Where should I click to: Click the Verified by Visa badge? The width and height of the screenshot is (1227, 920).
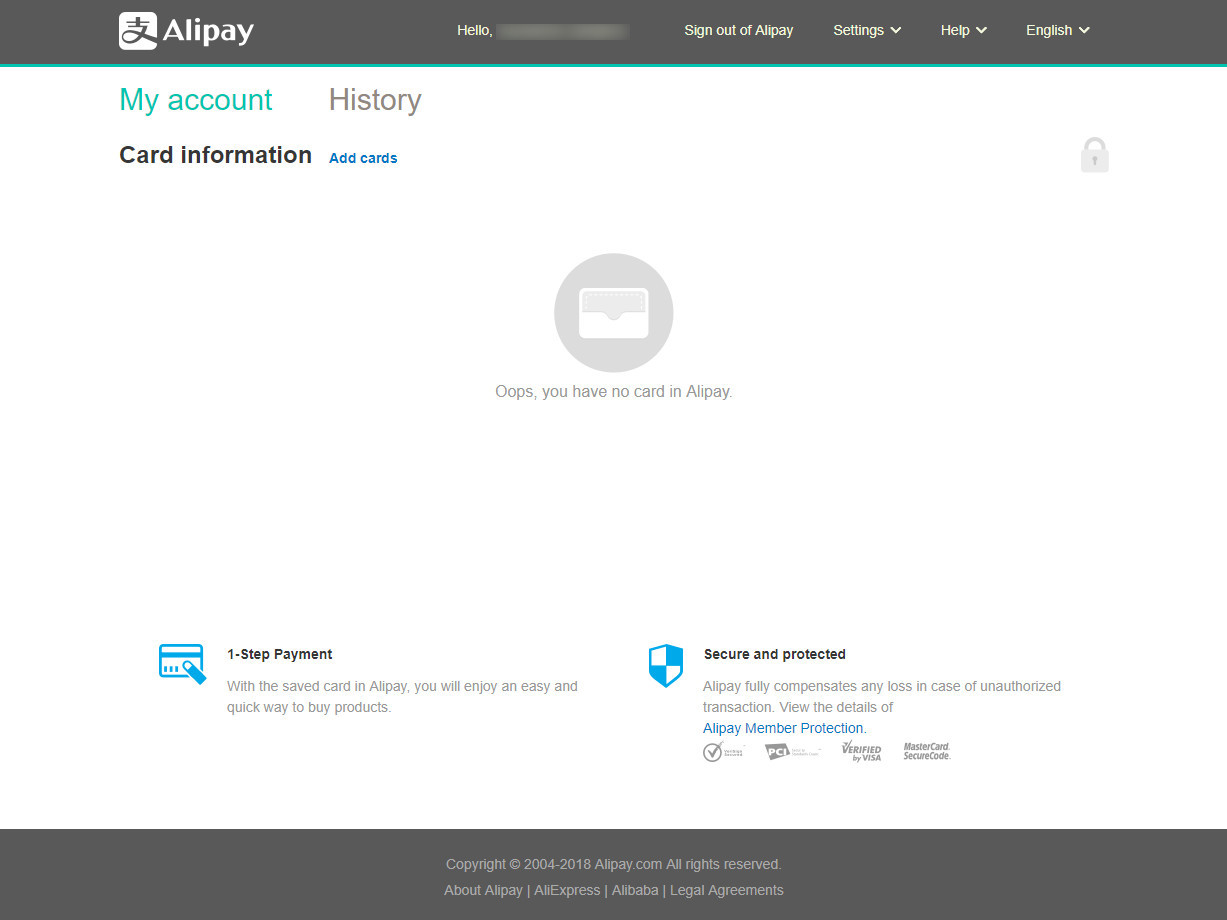(861, 751)
